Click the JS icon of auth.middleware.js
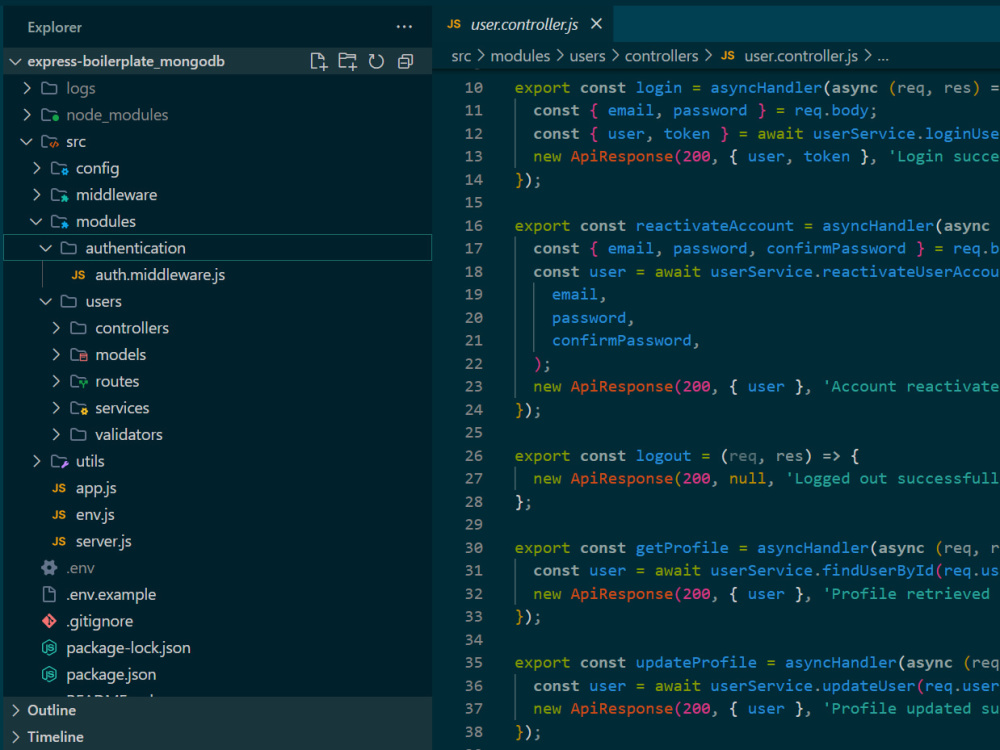The image size is (1000, 750). click(x=78, y=275)
